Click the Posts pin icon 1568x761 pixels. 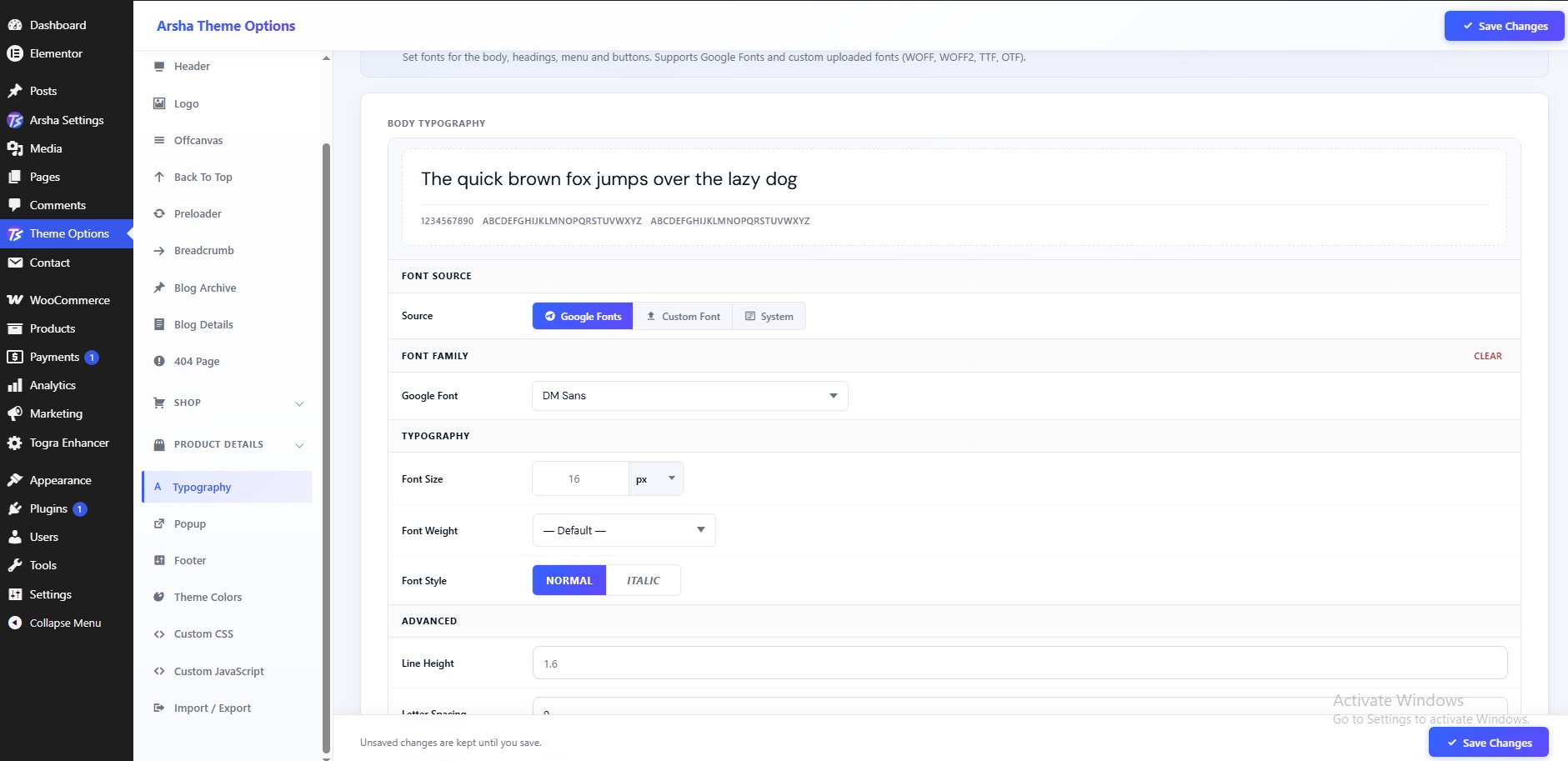[x=15, y=91]
